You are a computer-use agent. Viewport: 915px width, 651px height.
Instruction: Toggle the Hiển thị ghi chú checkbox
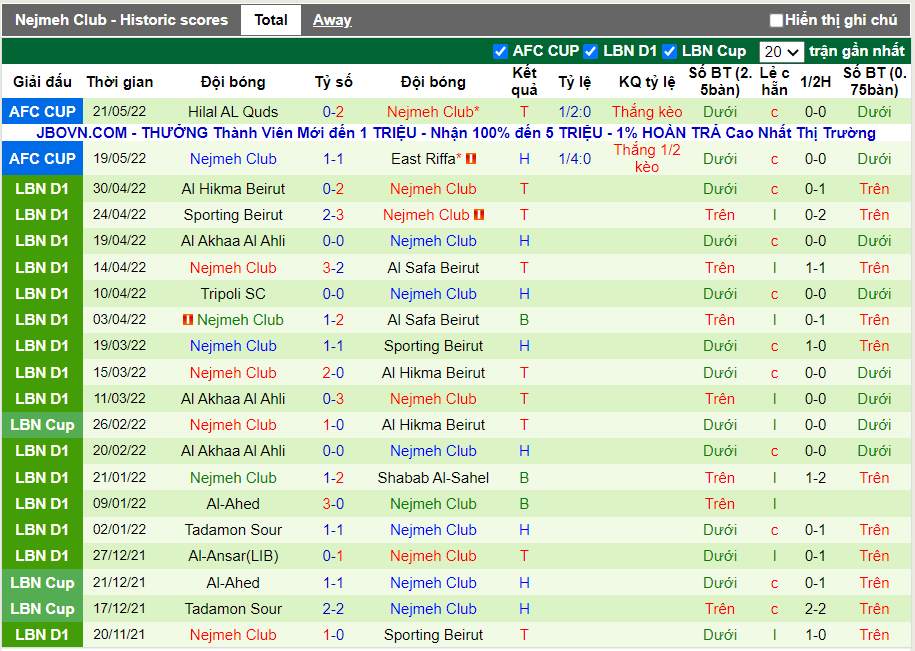click(x=776, y=20)
